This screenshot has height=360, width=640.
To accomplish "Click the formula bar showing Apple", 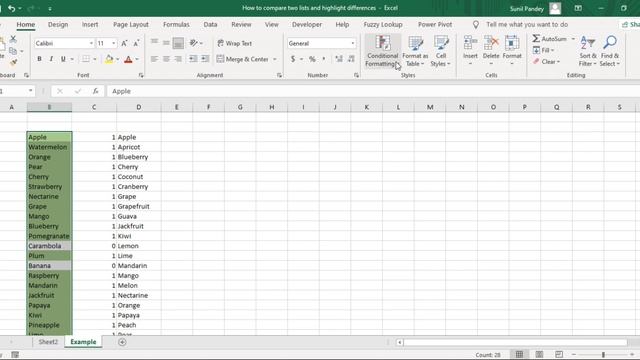I will coord(373,91).
